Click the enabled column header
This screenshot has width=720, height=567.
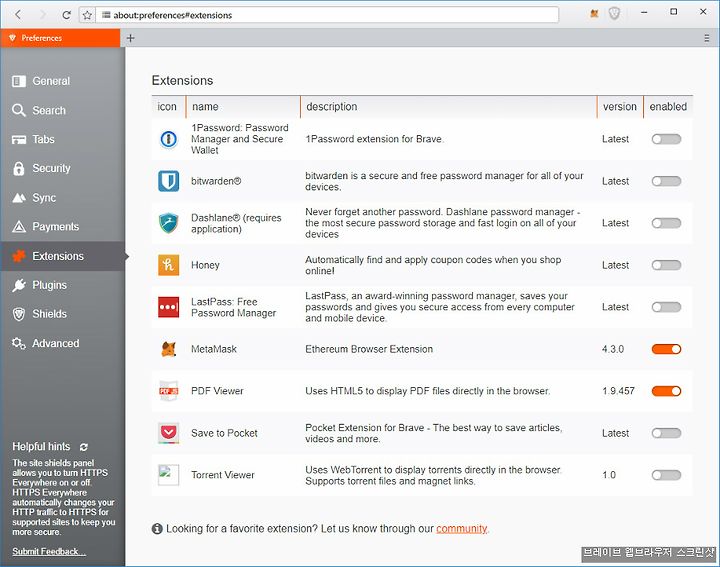[668, 107]
